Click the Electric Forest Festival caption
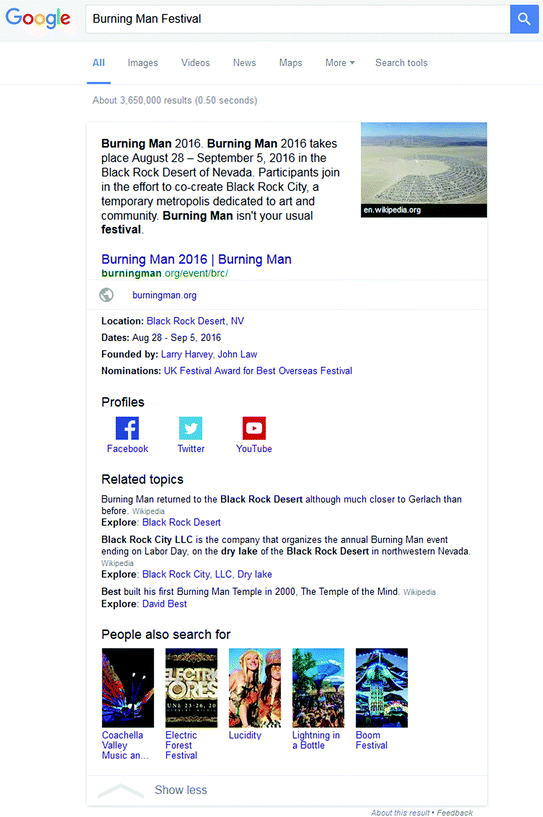 point(181,745)
